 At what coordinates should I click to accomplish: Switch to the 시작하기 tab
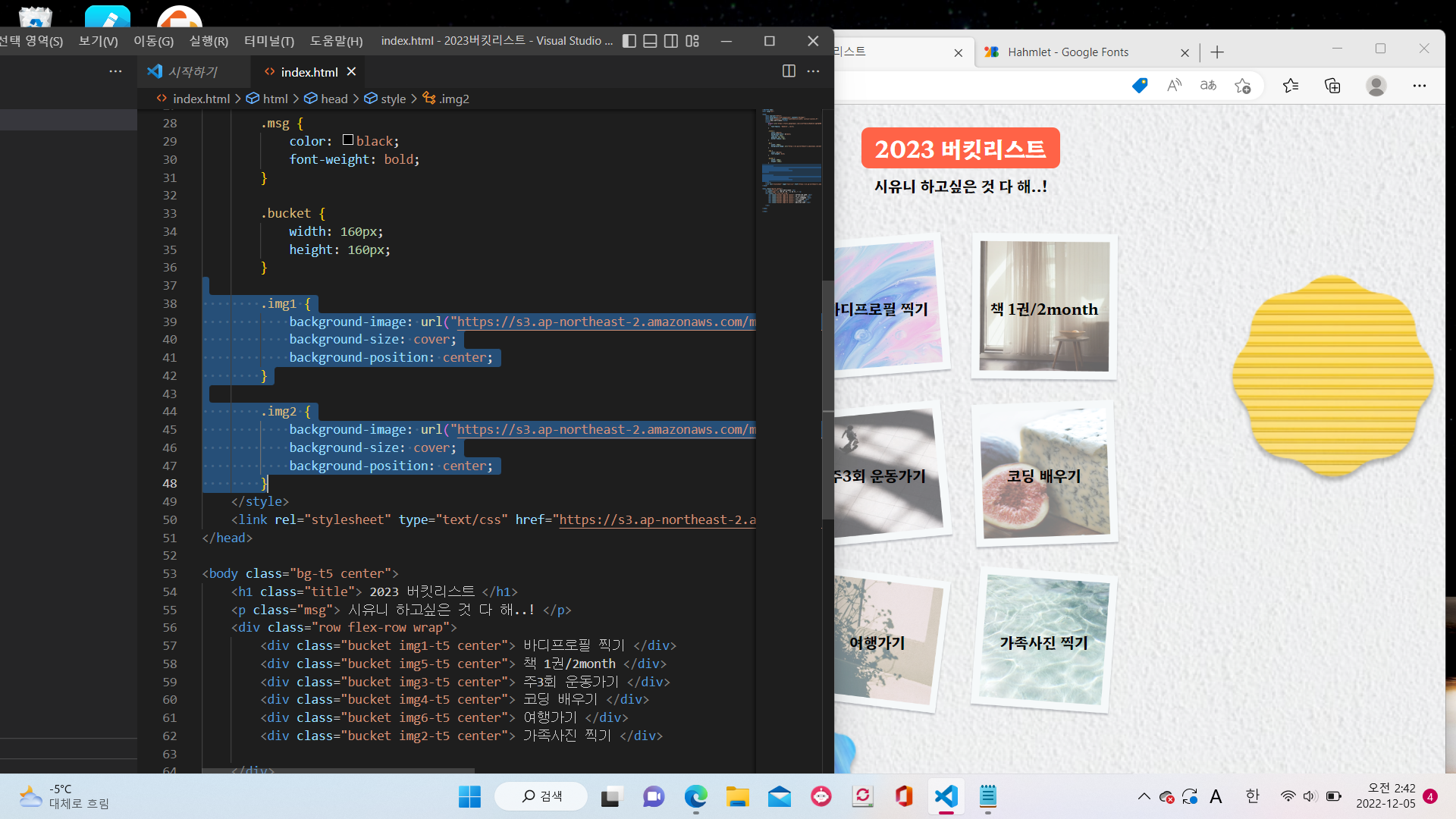[x=193, y=72]
